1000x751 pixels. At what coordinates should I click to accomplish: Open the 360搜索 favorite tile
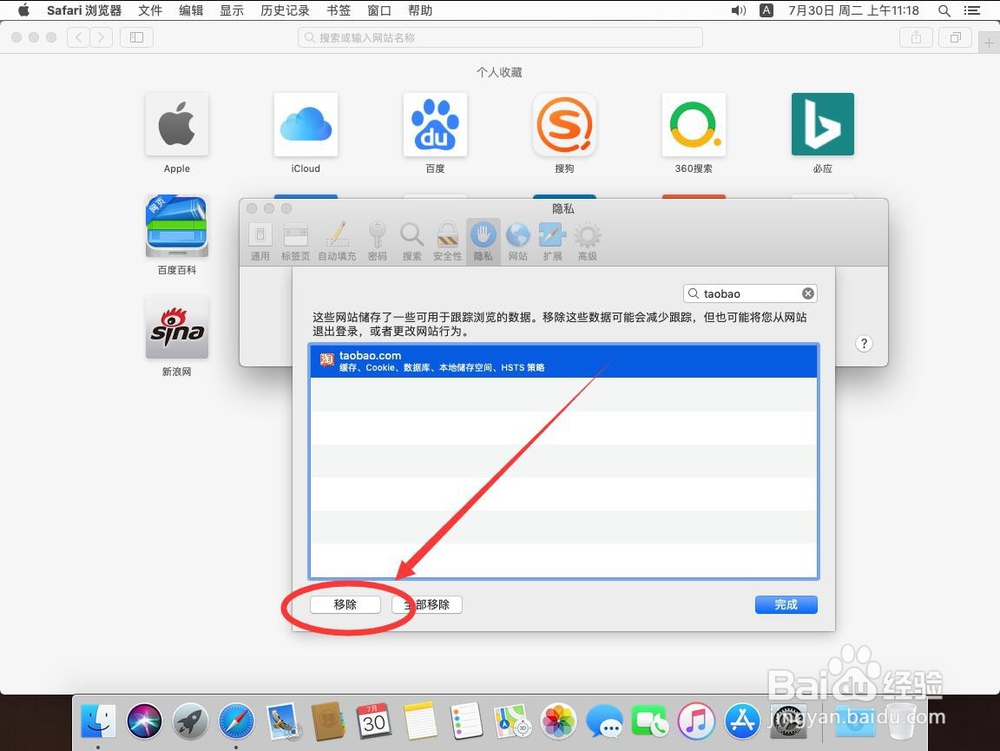tap(694, 124)
